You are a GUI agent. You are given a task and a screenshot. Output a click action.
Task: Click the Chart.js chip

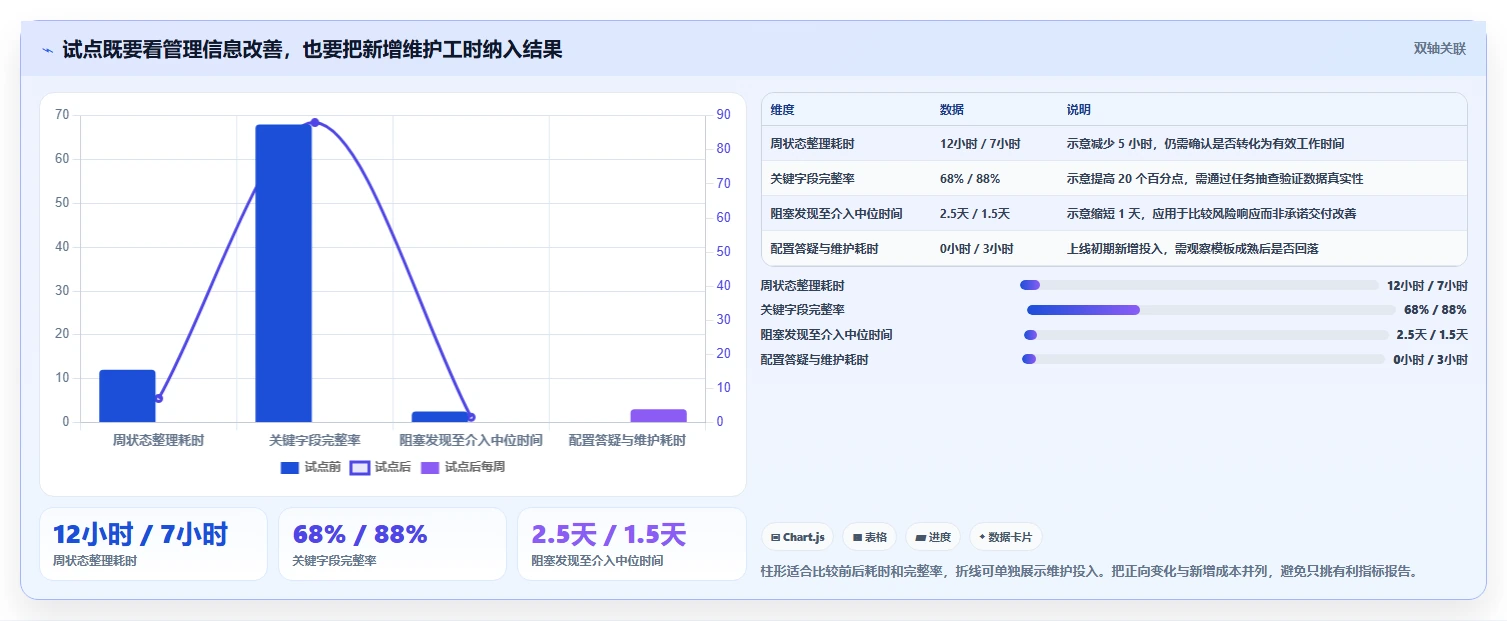798,537
